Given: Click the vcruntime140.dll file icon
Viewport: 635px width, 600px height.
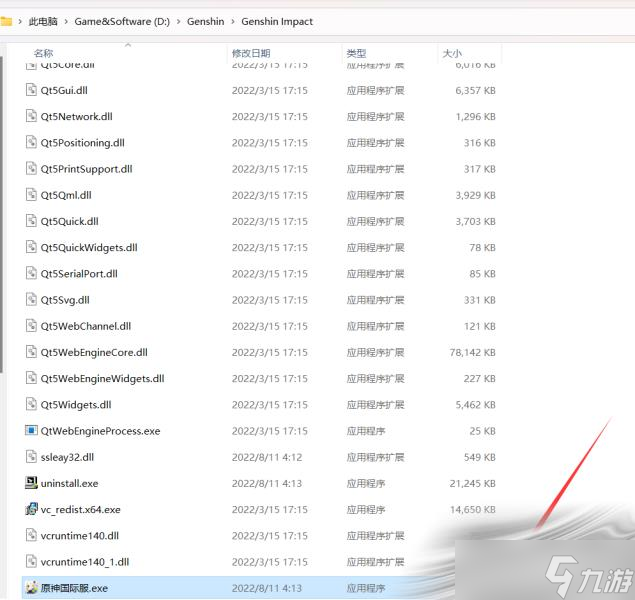Looking at the screenshot, I should click(x=31, y=535).
